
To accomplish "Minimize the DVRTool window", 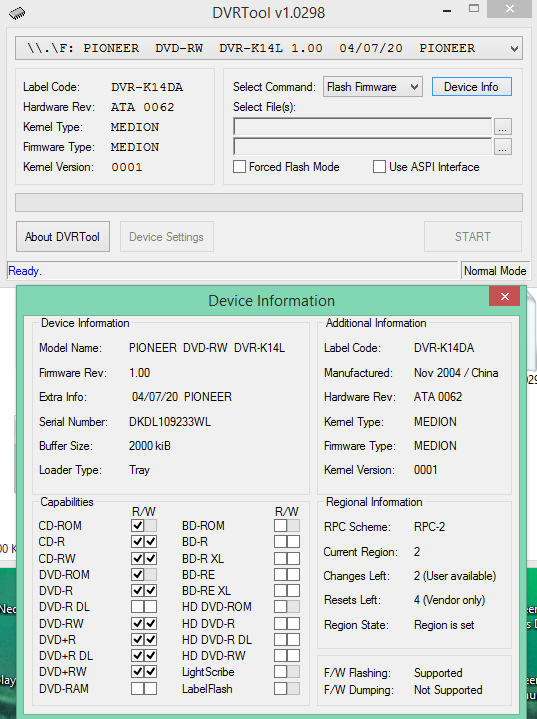I will [x=447, y=10].
